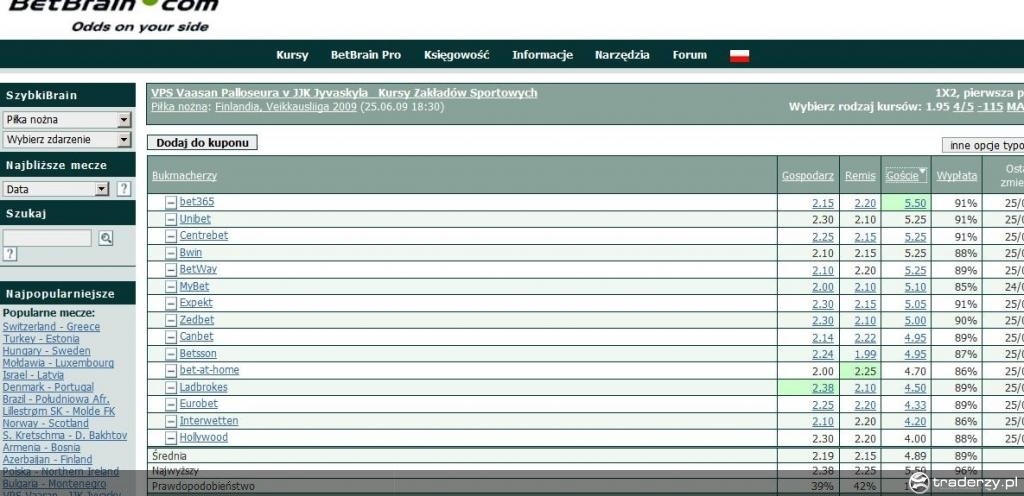Open the Lillestrøm SK - Molde FK match
Image resolution: width=1024 pixels, height=496 pixels.
59,411
